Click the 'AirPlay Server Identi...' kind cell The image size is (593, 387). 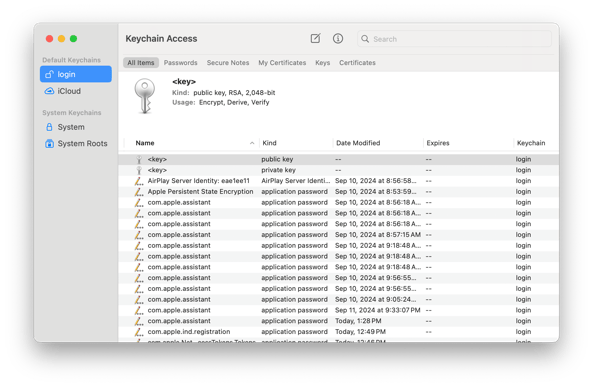pyautogui.click(x=295, y=181)
